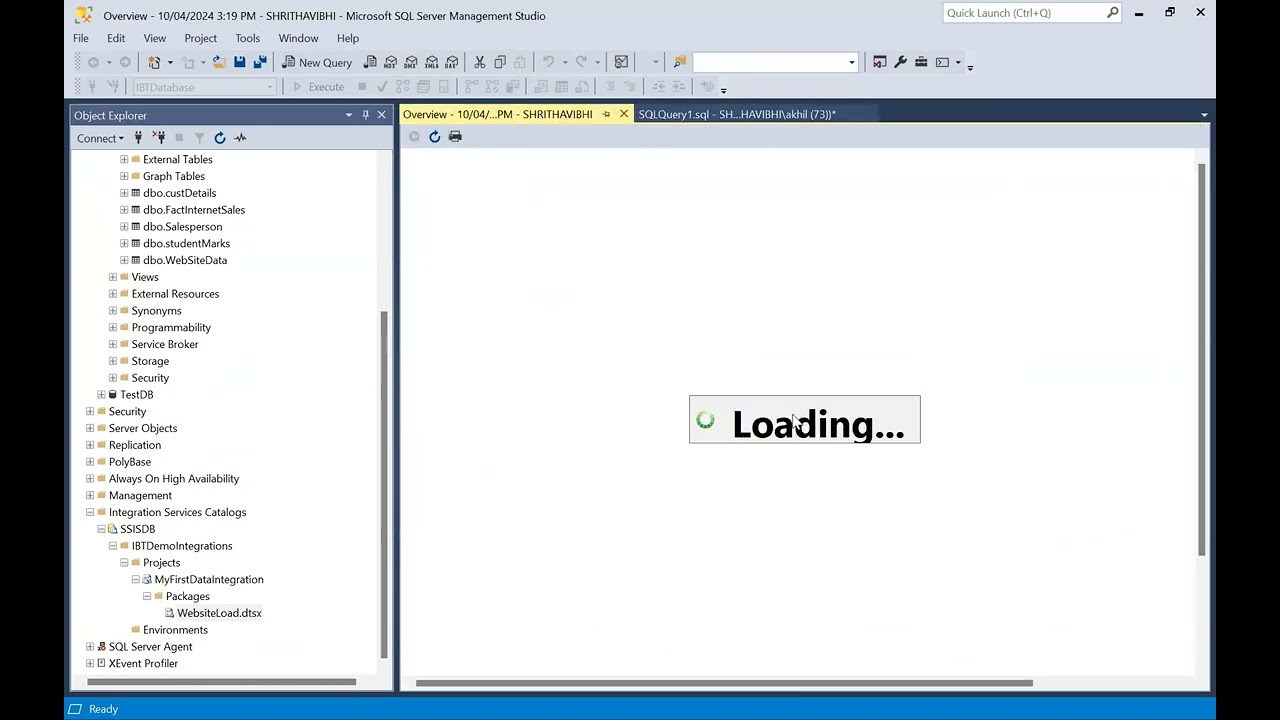1280x720 pixels.
Task: Expand the TestDB database node
Action: coord(101,395)
